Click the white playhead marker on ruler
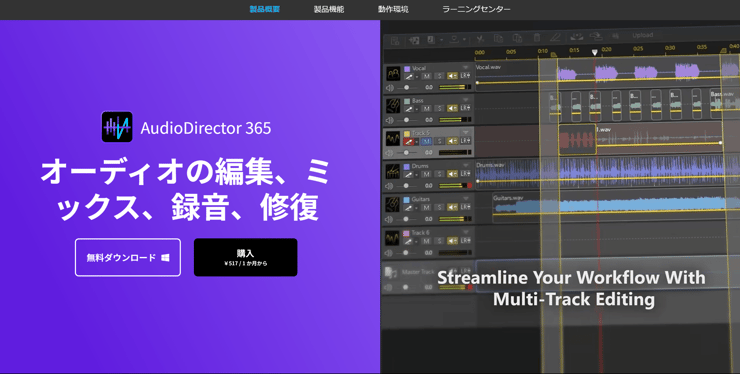Viewport: 740px width, 374px height. (x=595, y=52)
